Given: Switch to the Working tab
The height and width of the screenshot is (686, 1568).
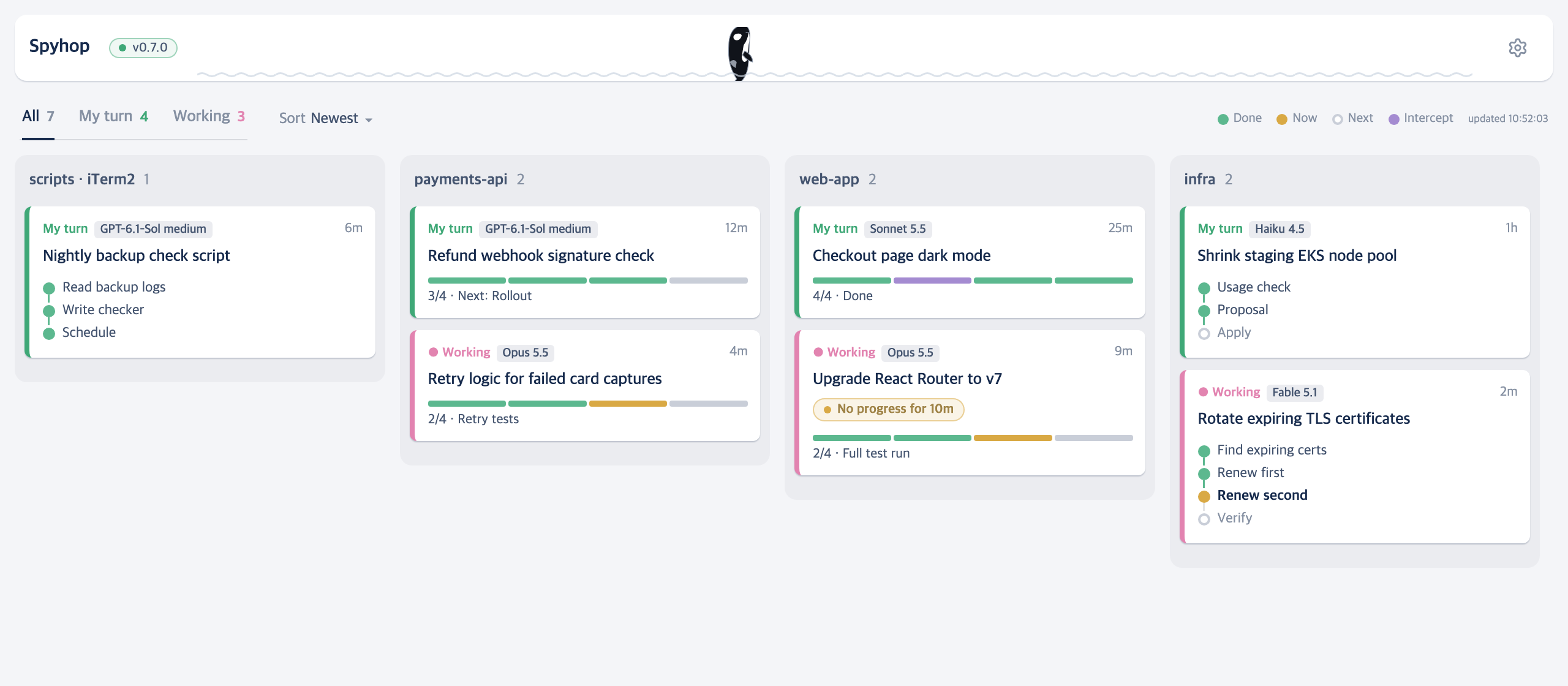Looking at the screenshot, I should tap(209, 116).
